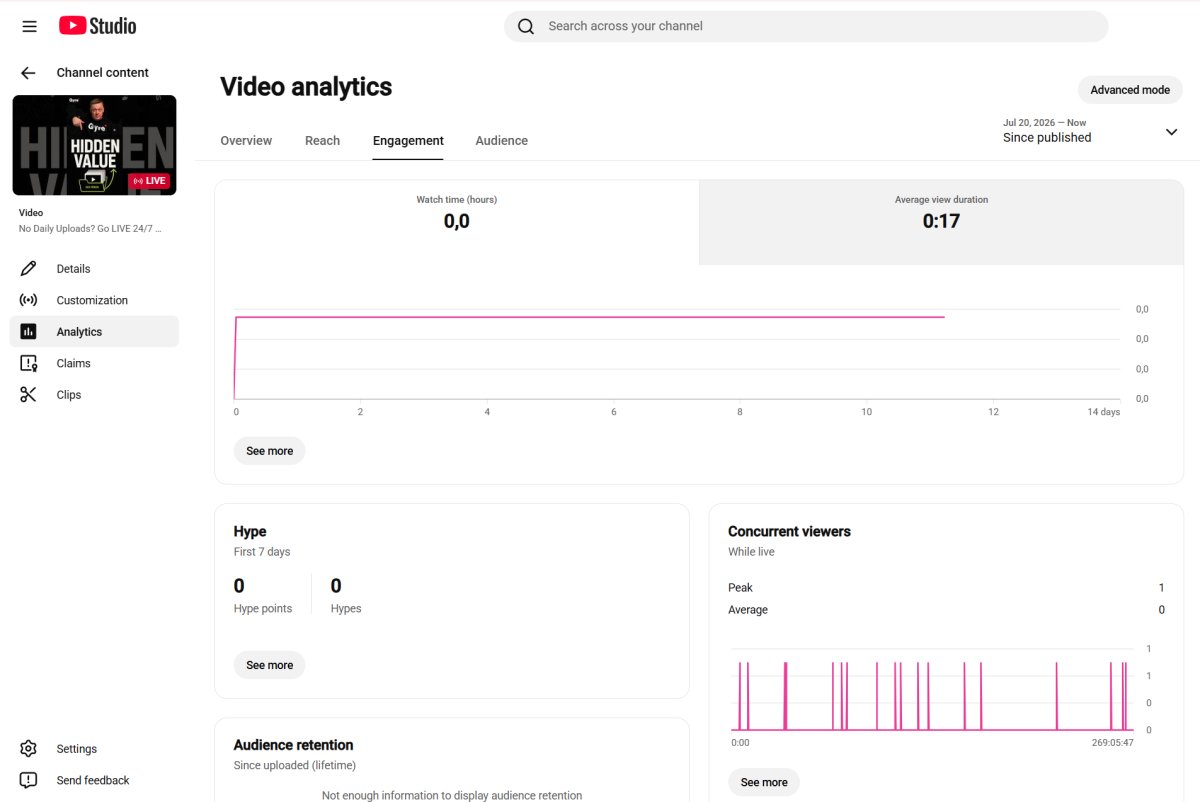
Task: Click the video title No Daily Uploads
Action: (x=90, y=229)
